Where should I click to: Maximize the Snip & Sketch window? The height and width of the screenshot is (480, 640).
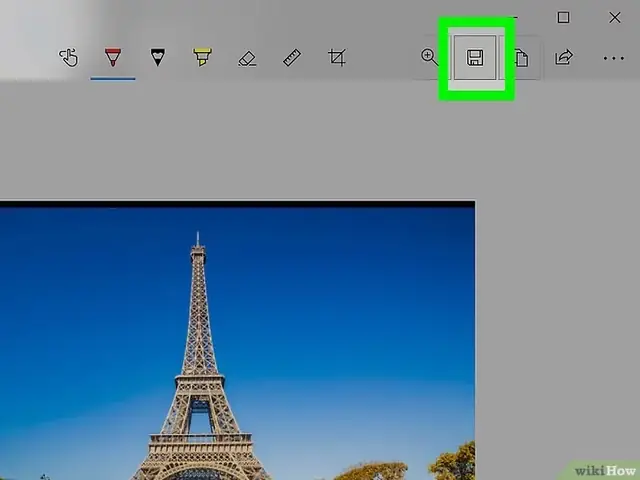[x=563, y=18]
